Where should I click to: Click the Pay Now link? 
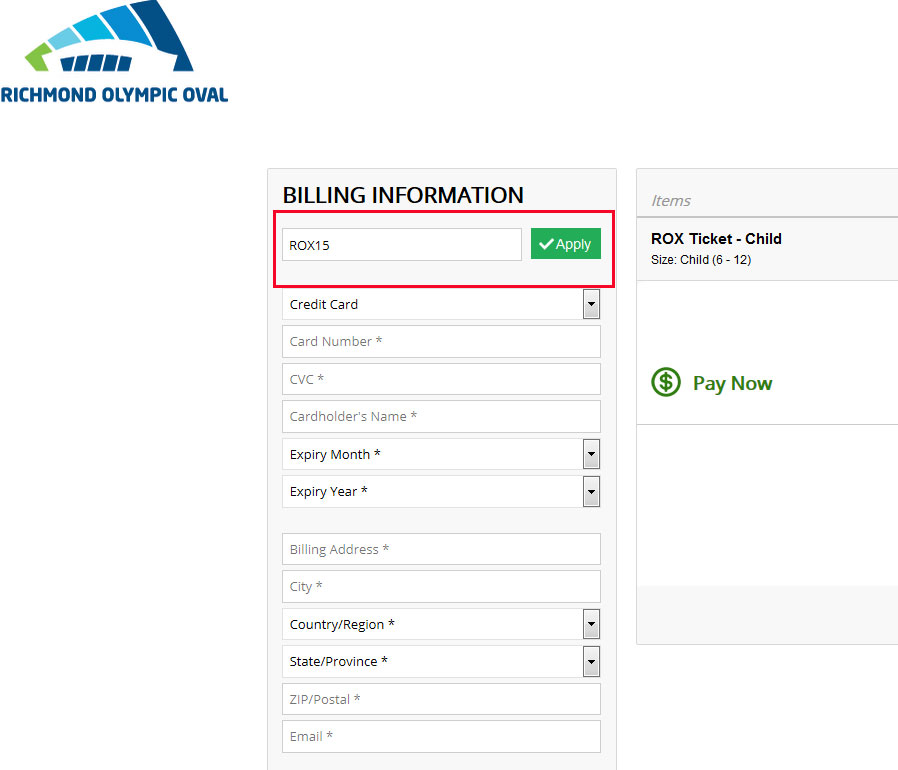[x=732, y=383]
